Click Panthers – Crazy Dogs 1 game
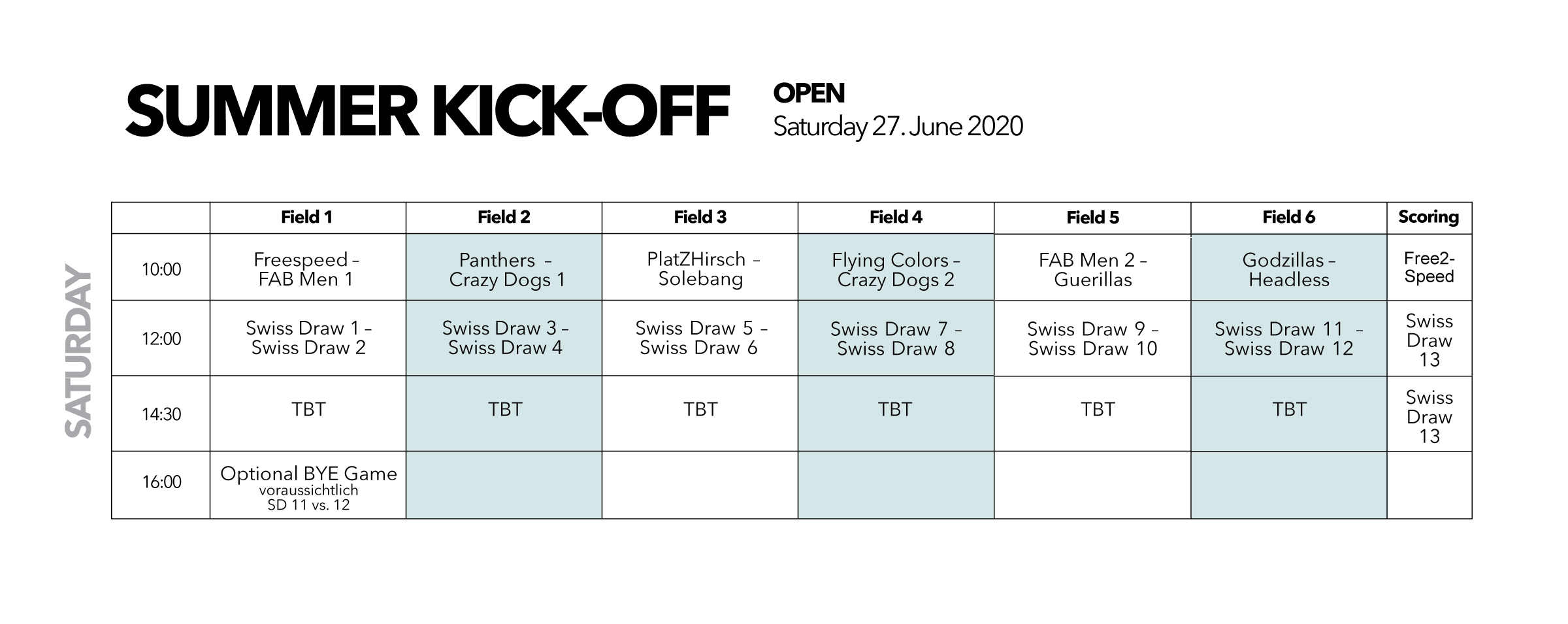 (504, 270)
